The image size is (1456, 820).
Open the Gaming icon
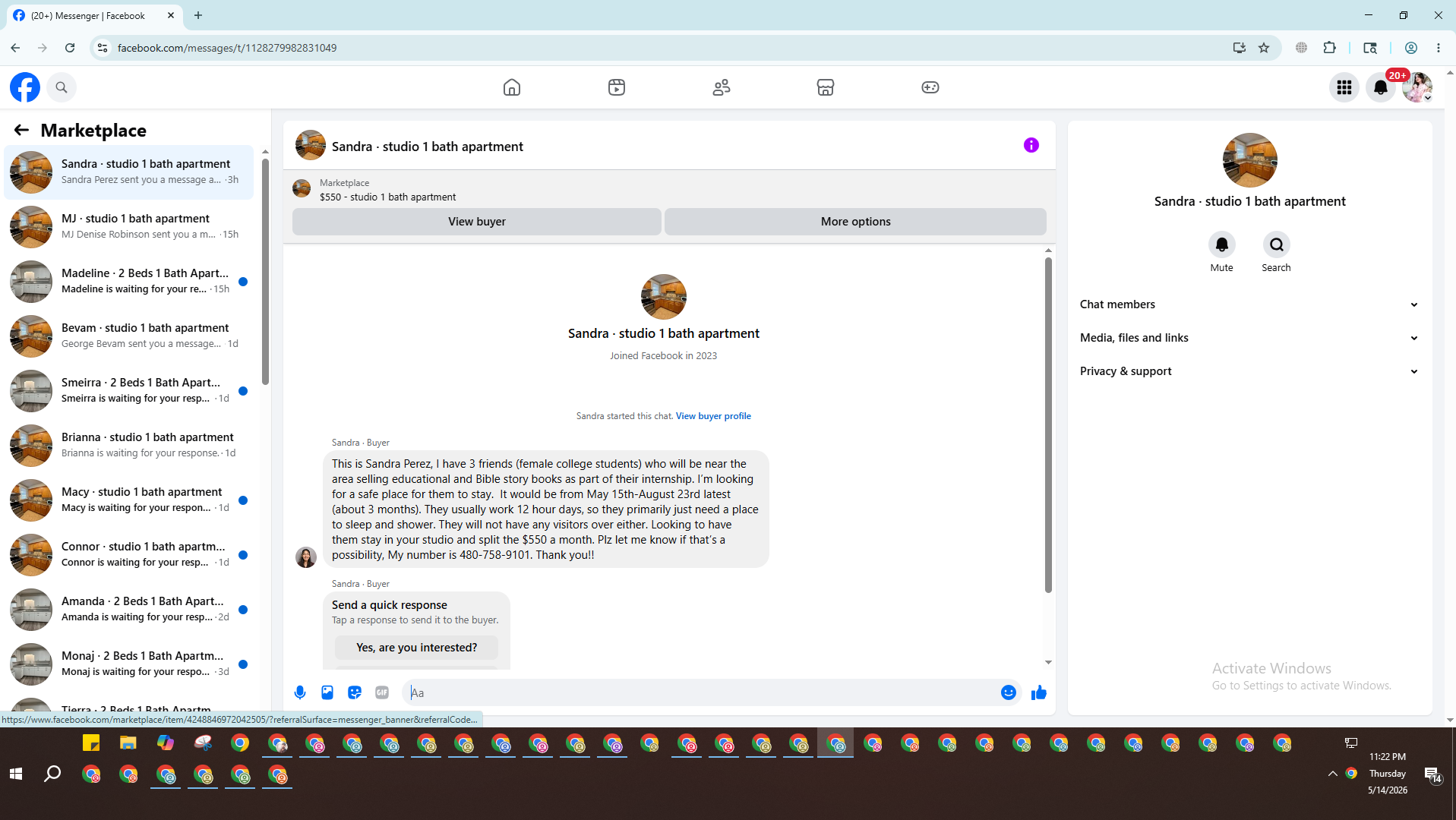click(x=930, y=87)
